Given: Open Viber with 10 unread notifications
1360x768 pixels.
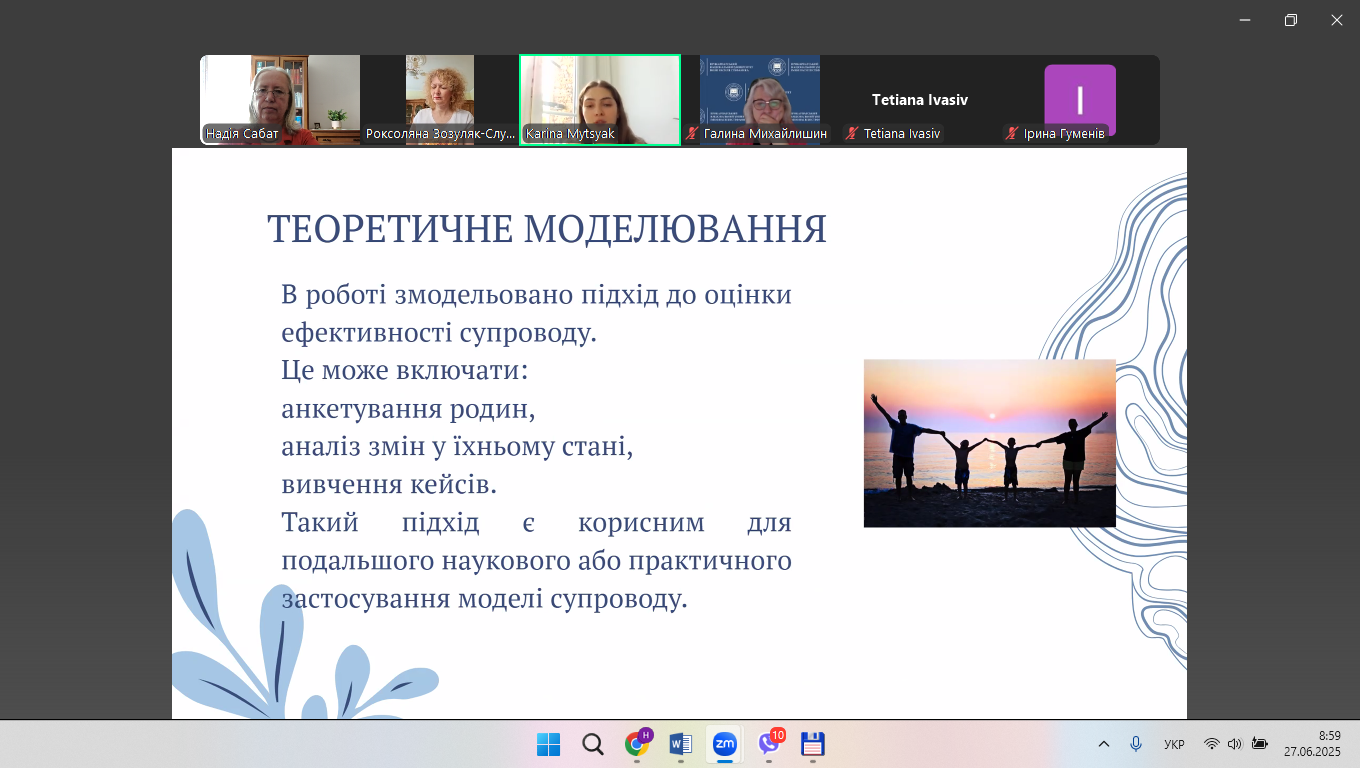Looking at the screenshot, I should click(769, 744).
